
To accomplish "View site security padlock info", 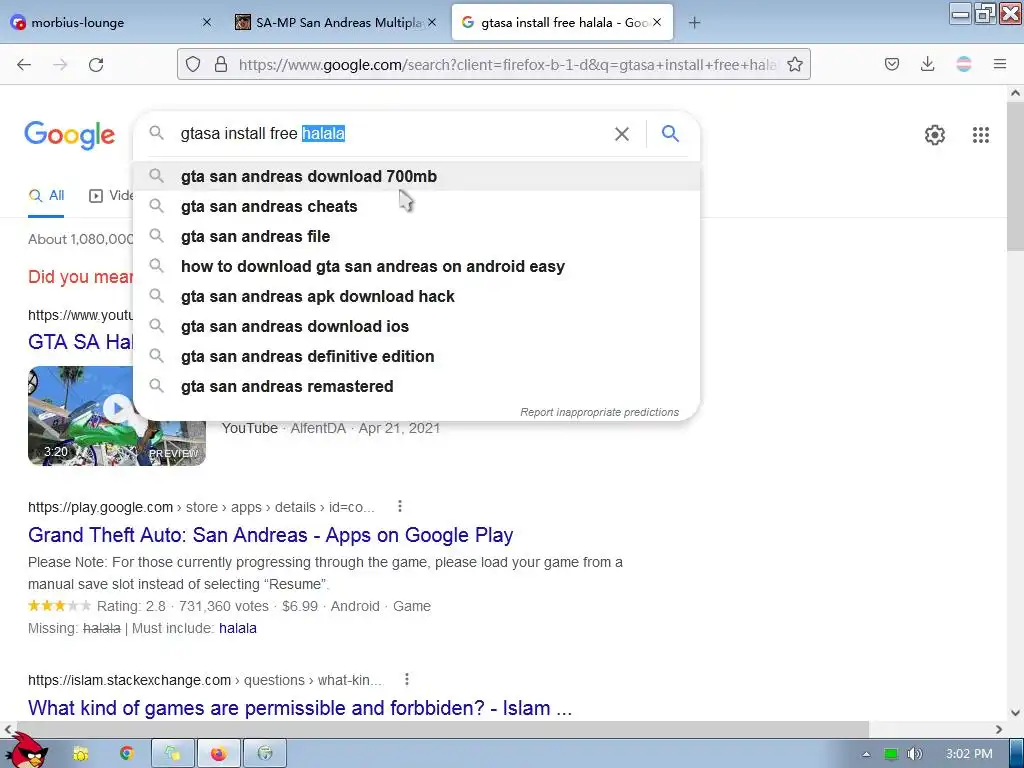I will (221, 64).
